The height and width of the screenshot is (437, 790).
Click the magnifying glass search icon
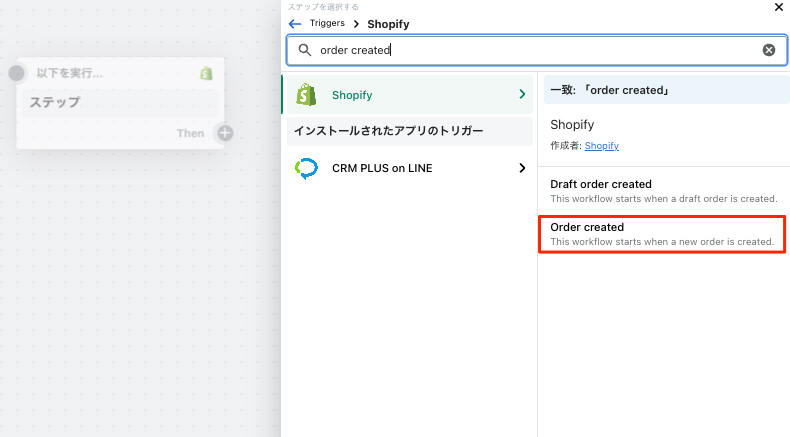pyautogui.click(x=305, y=50)
